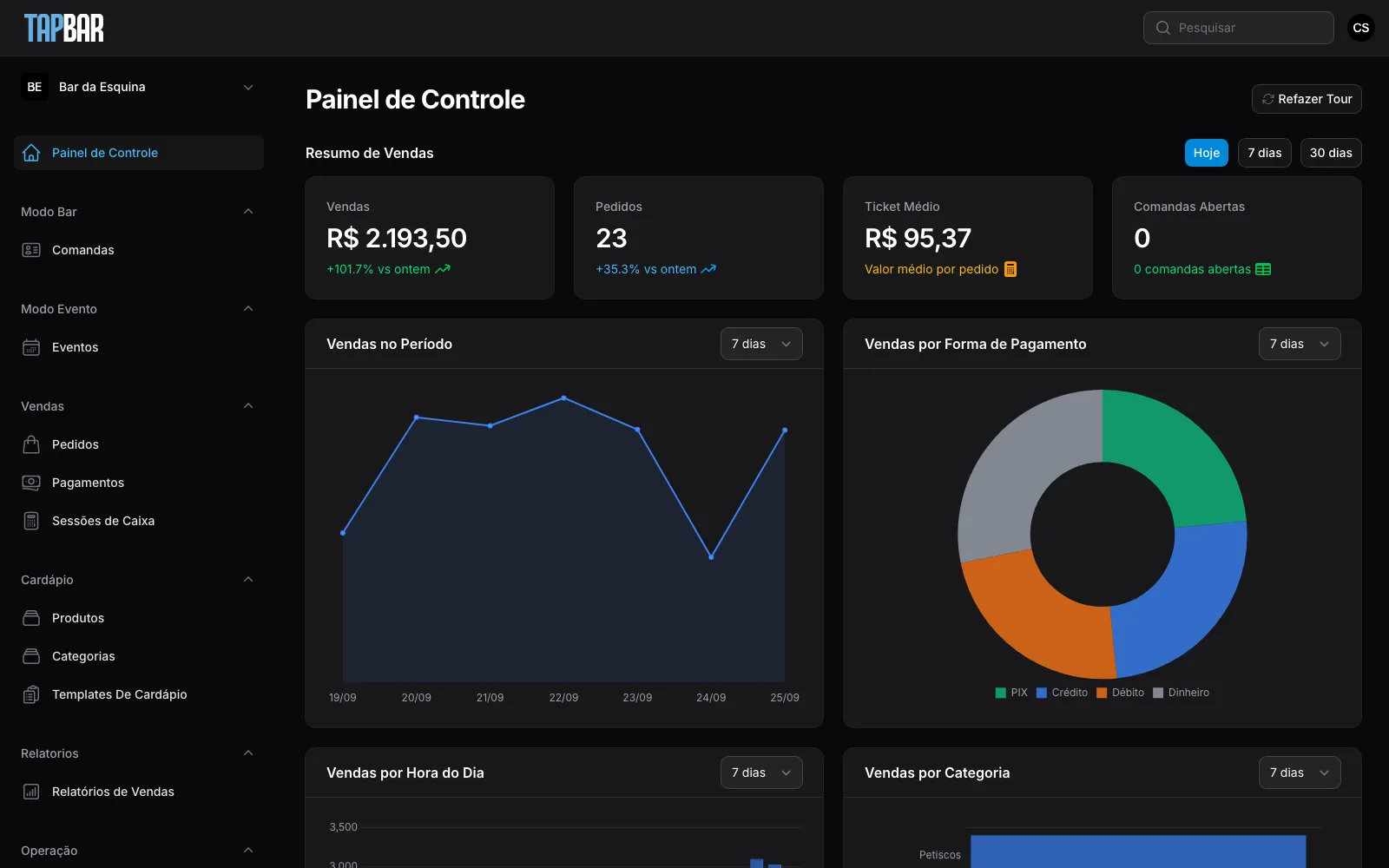
Task: Select the Hoje period tab
Action: click(x=1207, y=153)
